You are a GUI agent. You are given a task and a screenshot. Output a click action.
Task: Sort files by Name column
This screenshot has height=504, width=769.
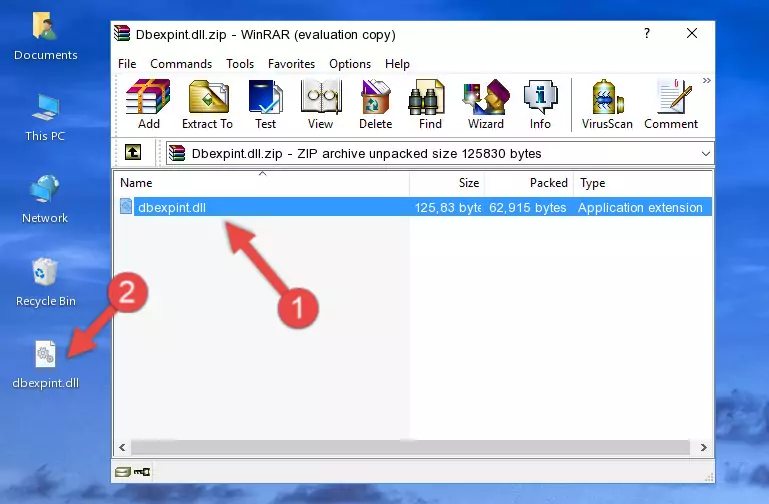[x=262, y=183]
